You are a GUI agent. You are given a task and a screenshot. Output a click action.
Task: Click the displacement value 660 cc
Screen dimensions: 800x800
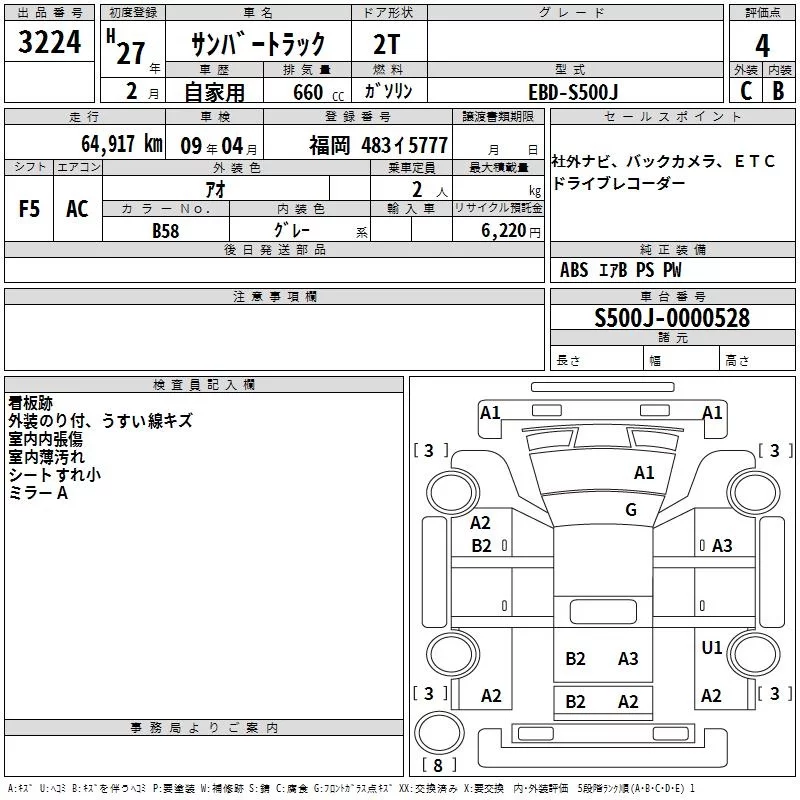[x=318, y=92]
